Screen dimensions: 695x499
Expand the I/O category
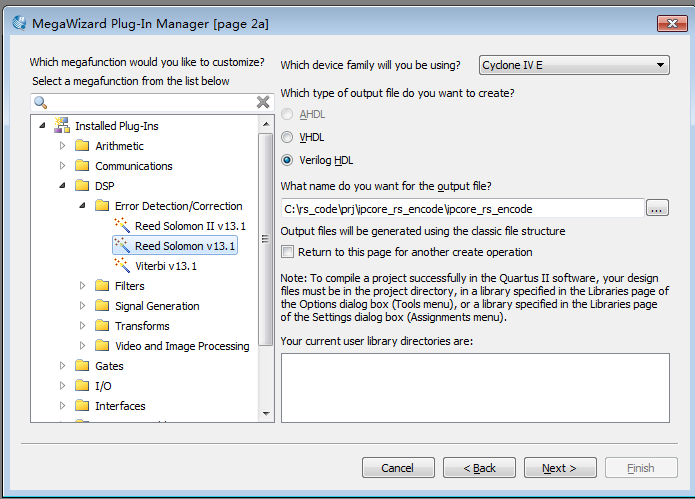(x=62, y=385)
